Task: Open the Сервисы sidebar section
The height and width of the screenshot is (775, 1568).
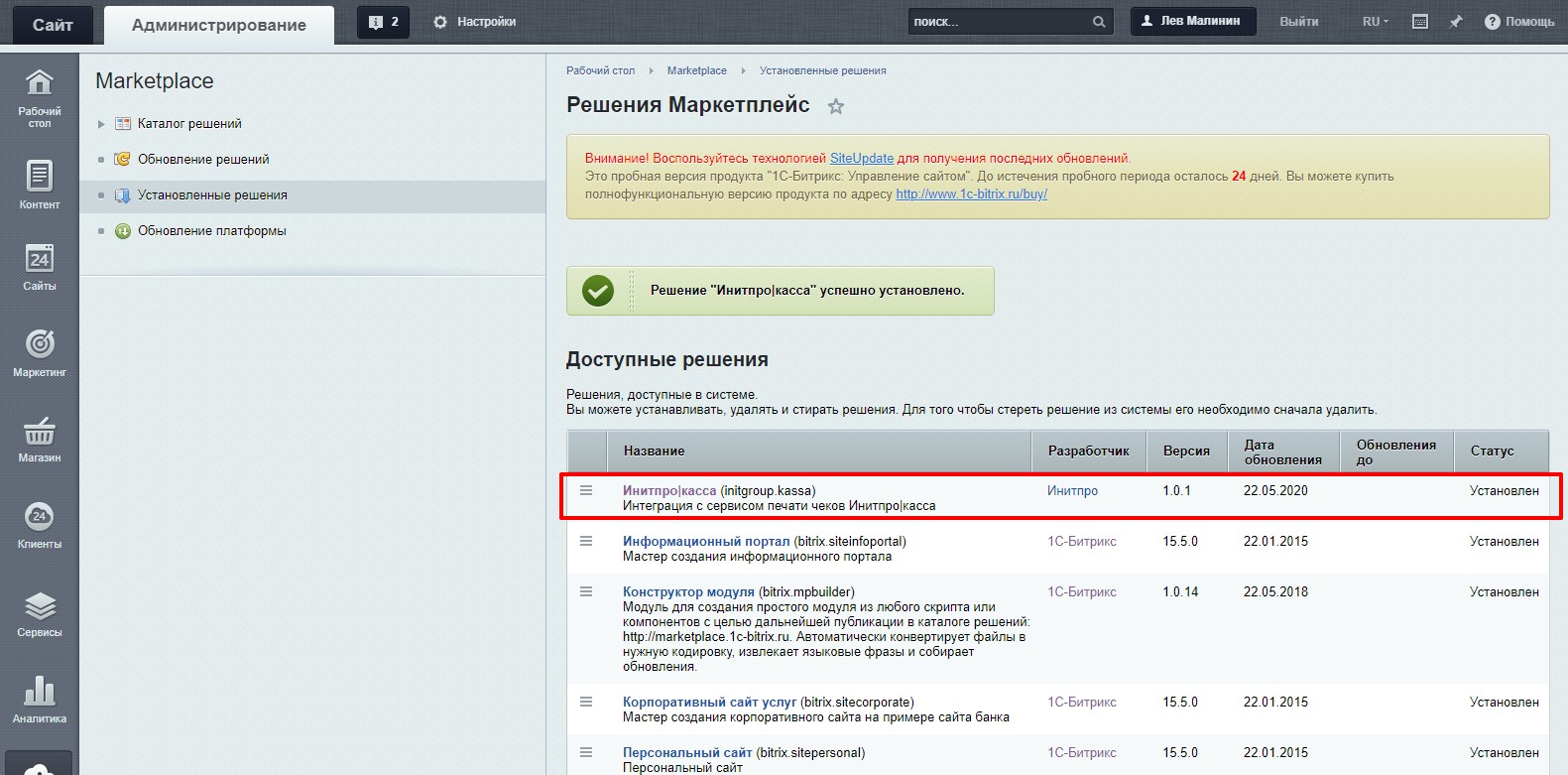Action: pyautogui.click(x=39, y=612)
